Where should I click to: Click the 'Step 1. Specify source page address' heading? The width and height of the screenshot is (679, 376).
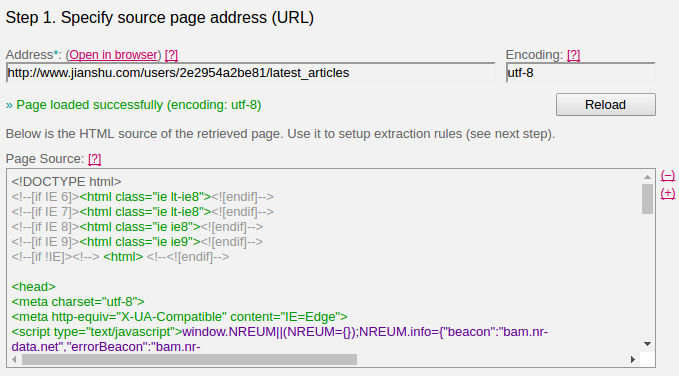coord(160,17)
